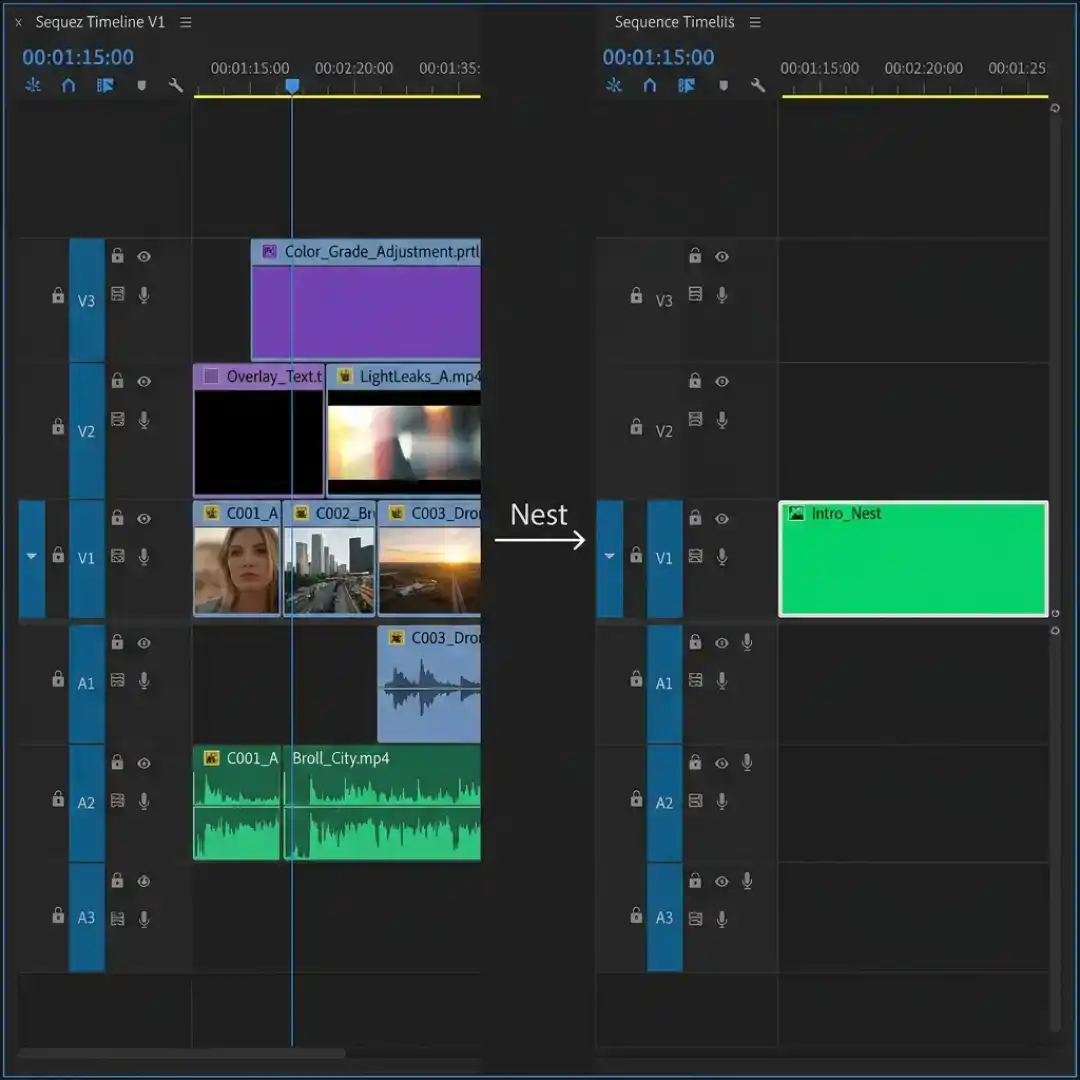Toggle sync lock on V2 in left timeline
The height and width of the screenshot is (1080, 1080).
[x=118, y=419]
